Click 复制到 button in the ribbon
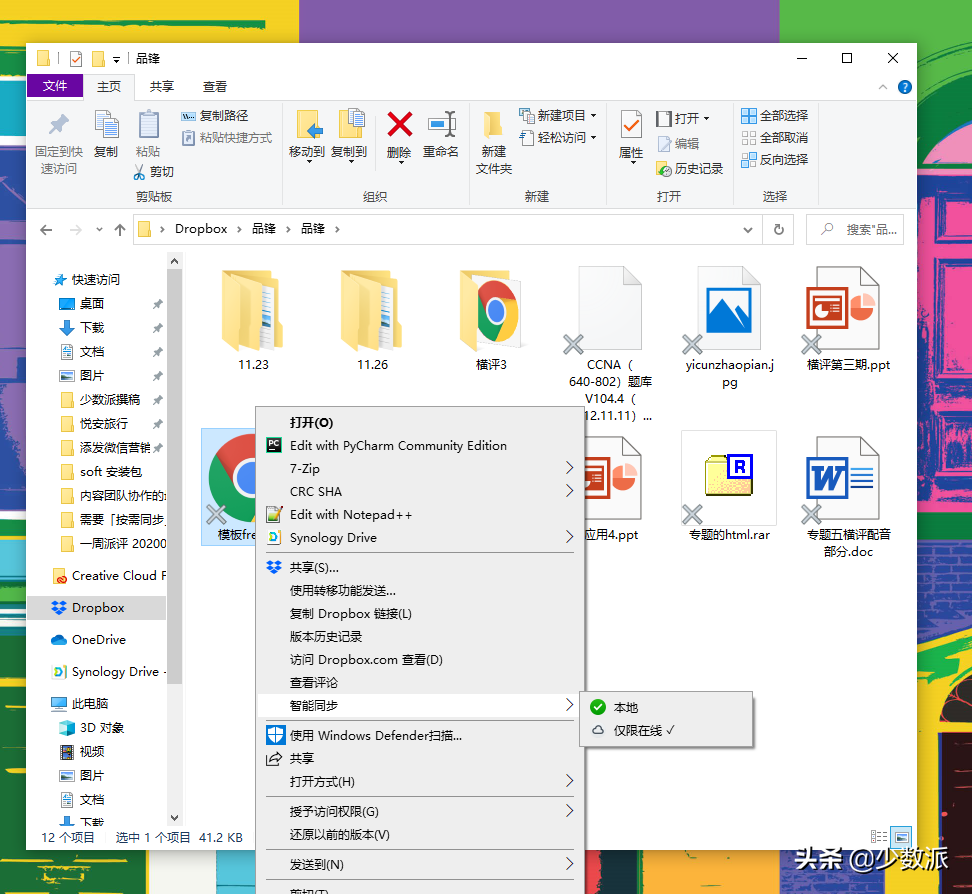 [x=349, y=137]
